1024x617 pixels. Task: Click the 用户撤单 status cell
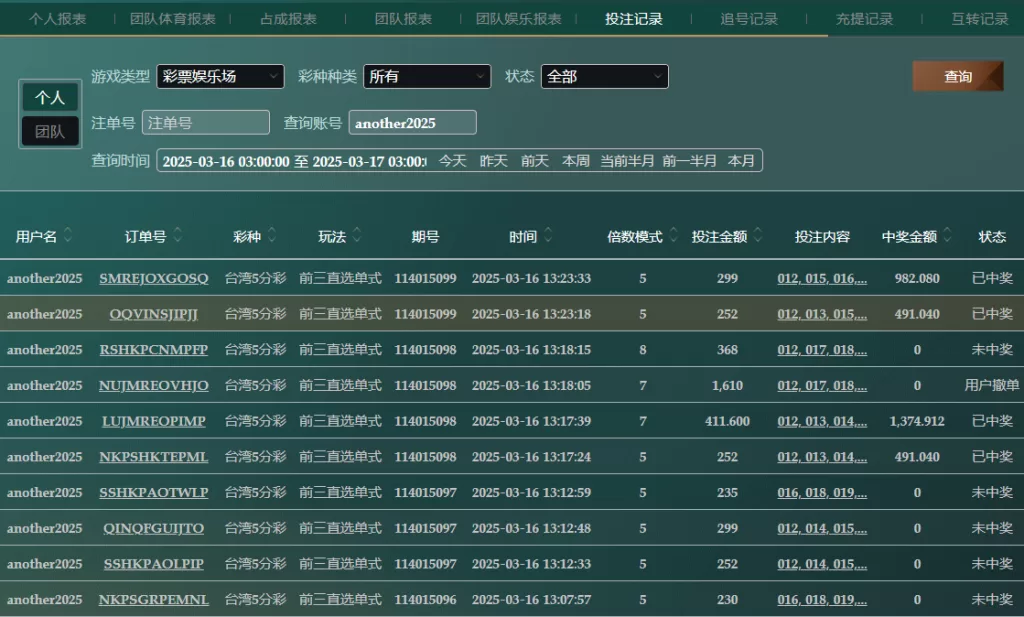point(992,385)
